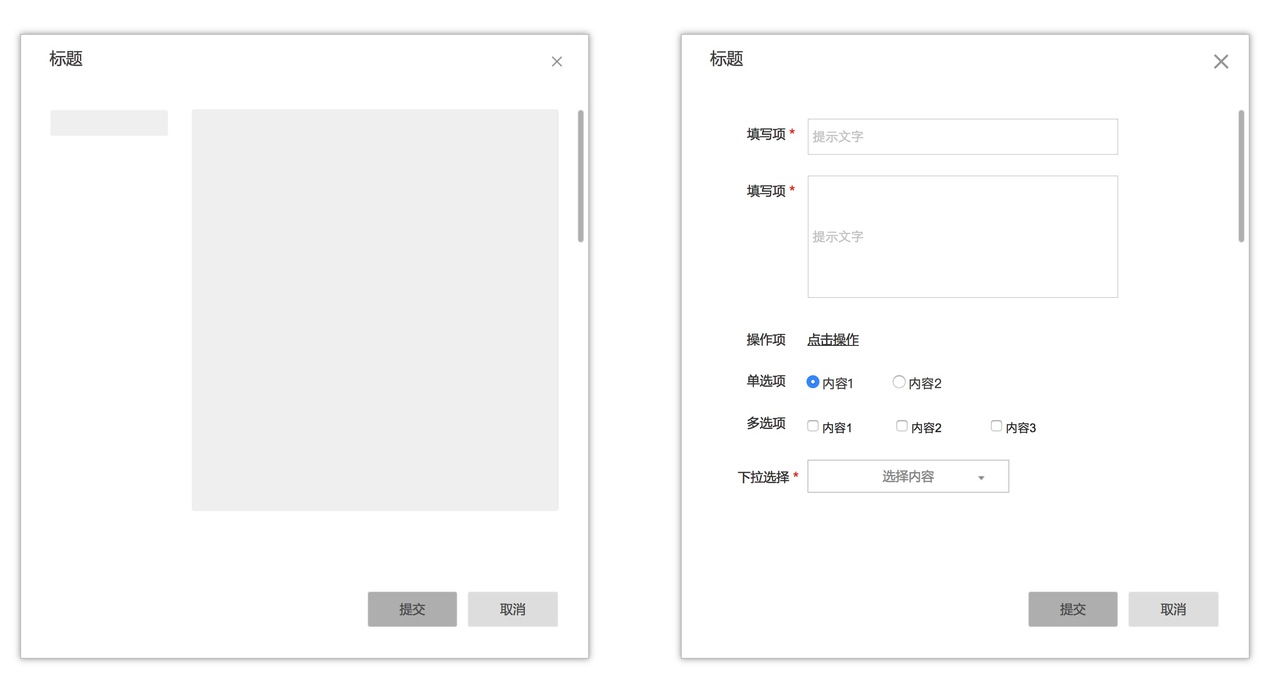Cancel the form with 取消 in right dialog
Viewport: 1280px width, 690px height.
[1173, 609]
